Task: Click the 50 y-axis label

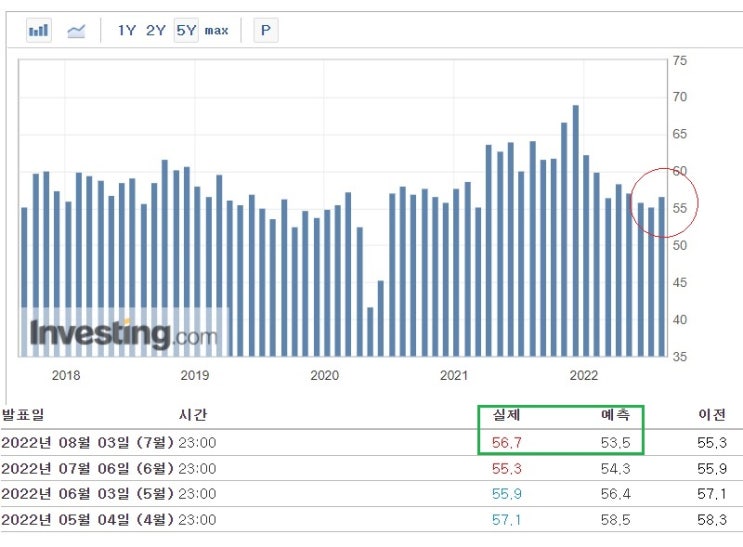Action: point(680,246)
